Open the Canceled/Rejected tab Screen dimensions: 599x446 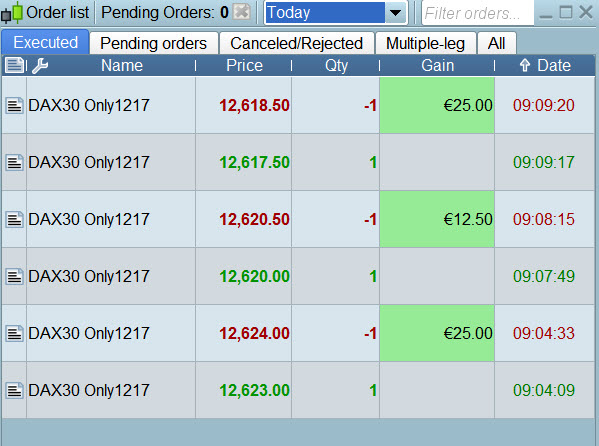(296, 43)
